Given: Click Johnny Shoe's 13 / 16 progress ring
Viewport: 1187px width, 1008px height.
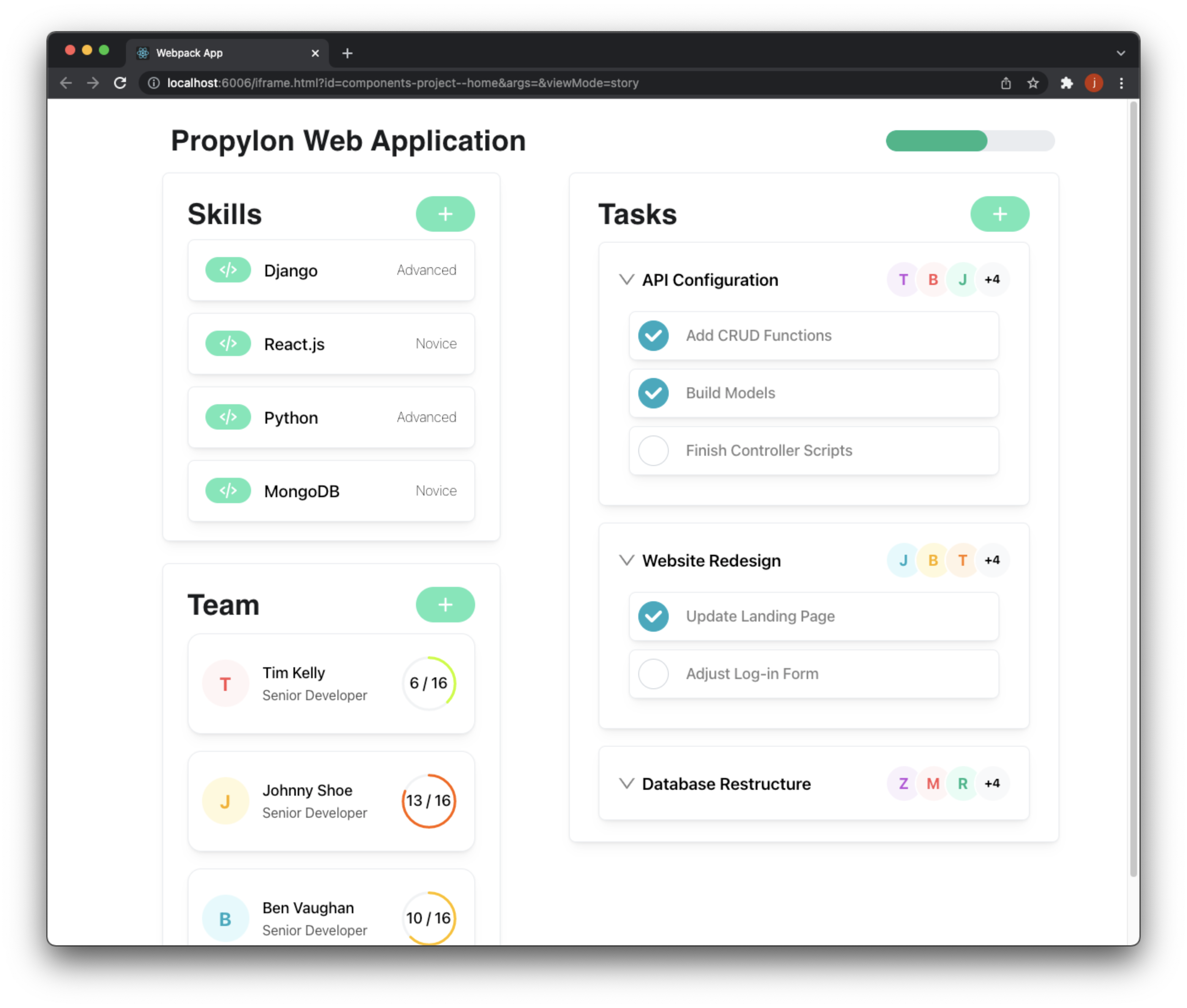Looking at the screenshot, I should 428,800.
